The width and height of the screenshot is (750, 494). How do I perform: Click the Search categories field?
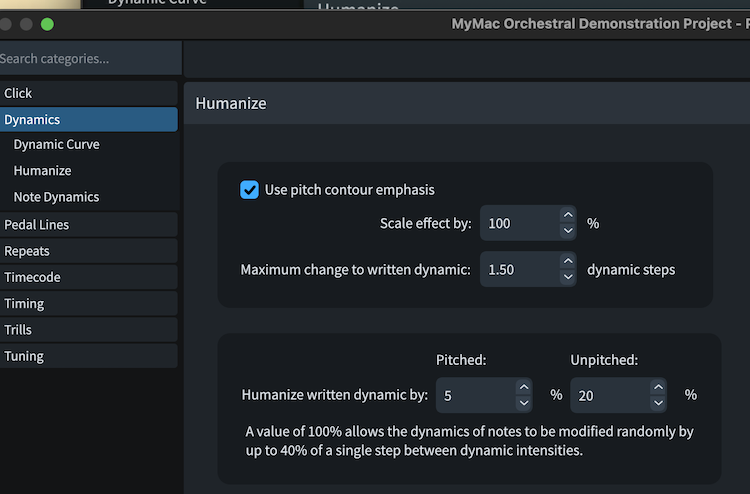click(x=88, y=59)
